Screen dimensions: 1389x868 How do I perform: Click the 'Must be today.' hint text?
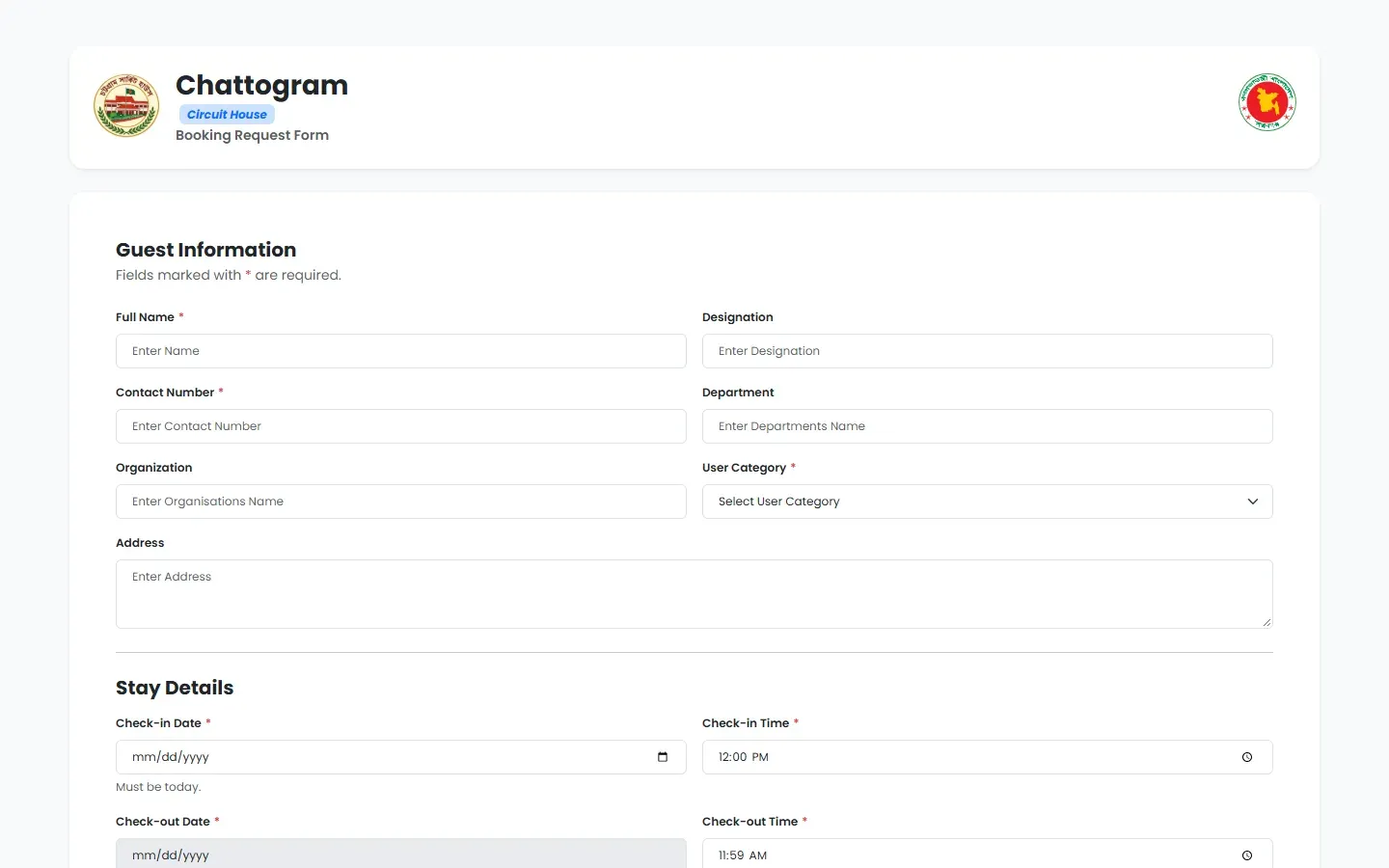point(158,787)
